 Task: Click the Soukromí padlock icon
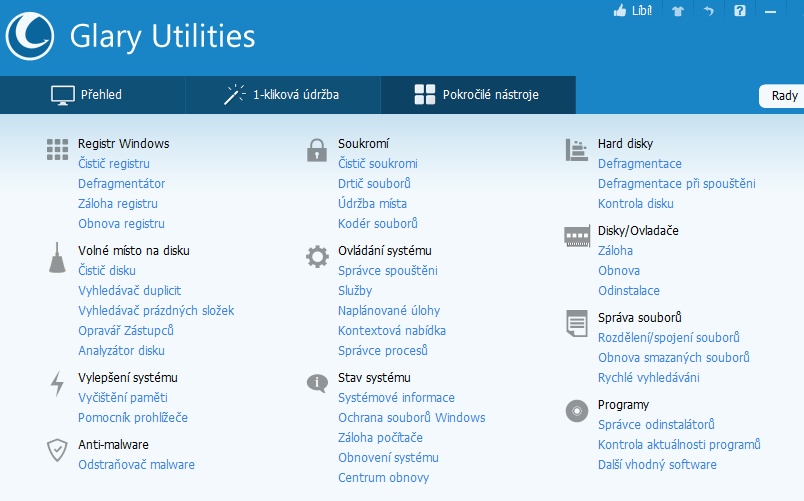317,150
